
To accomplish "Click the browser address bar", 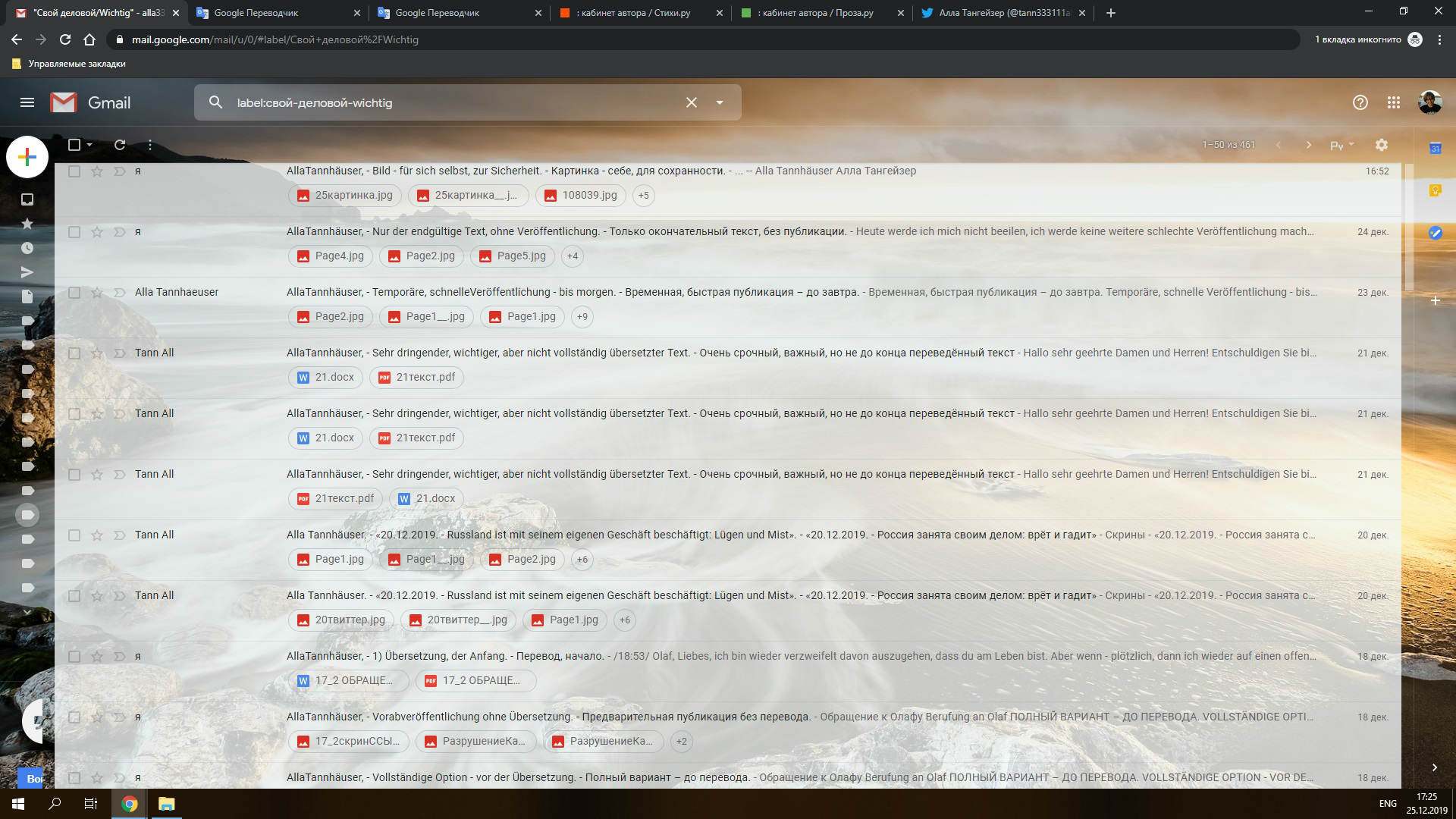I will (x=703, y=39).
